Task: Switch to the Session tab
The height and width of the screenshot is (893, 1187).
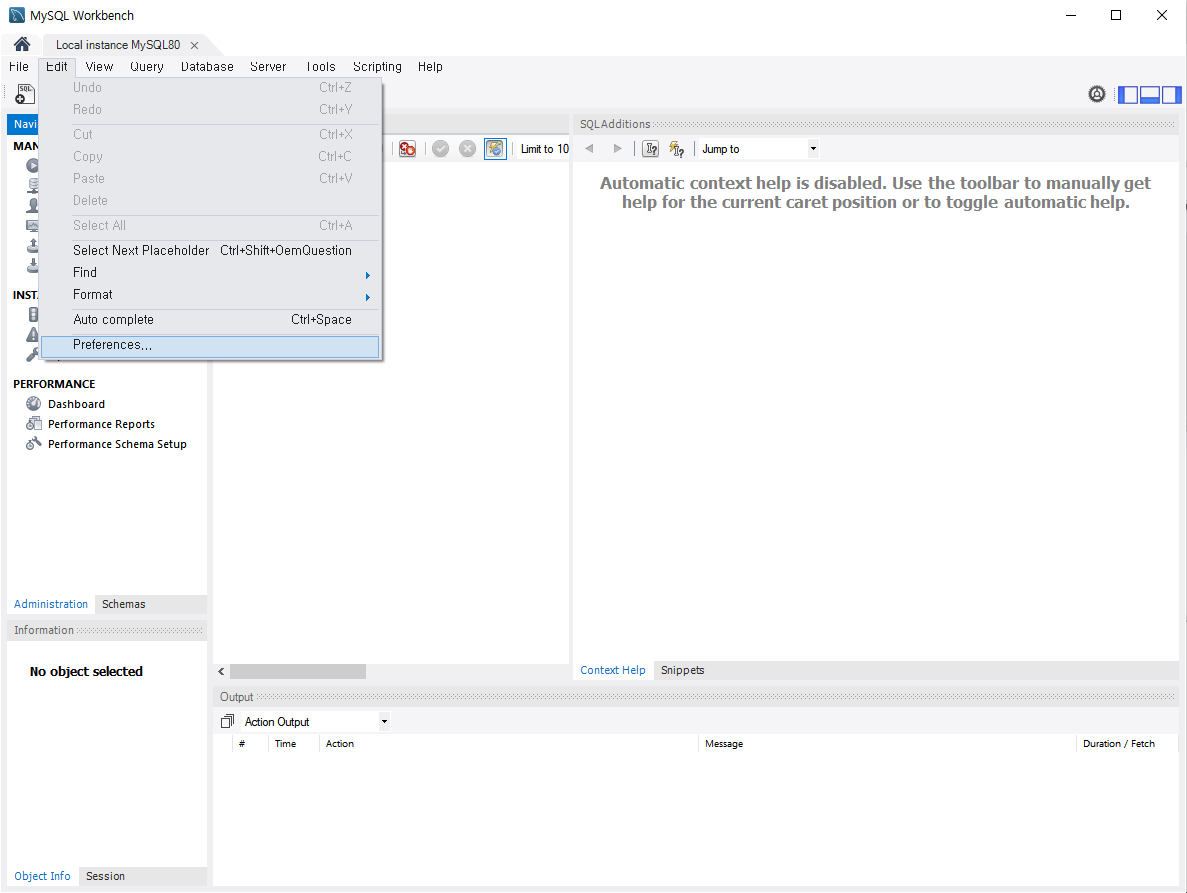Action: tap(105, 876)
